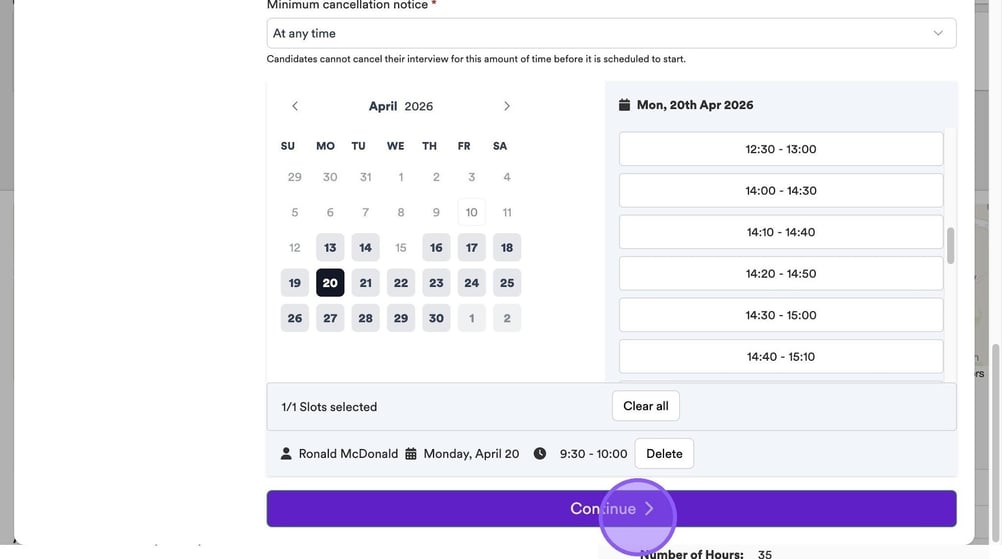1002x559 pixels.
Task: Select April 16 in the calendar
Action: click(x=436, y=248)
